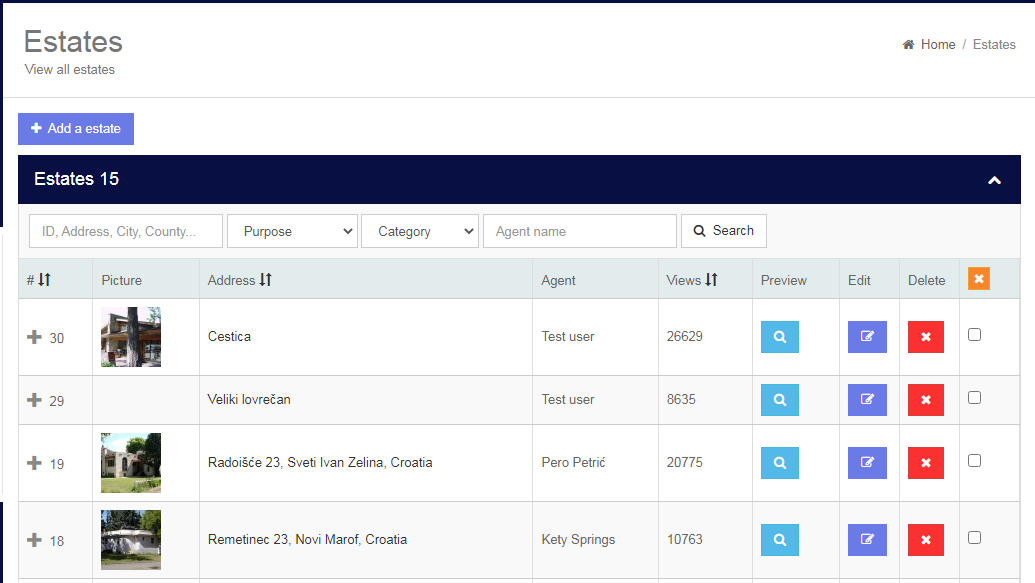Click the Home icon in breadcrumb
This screenshot has width=1035, height=583.
click(908, 44)
